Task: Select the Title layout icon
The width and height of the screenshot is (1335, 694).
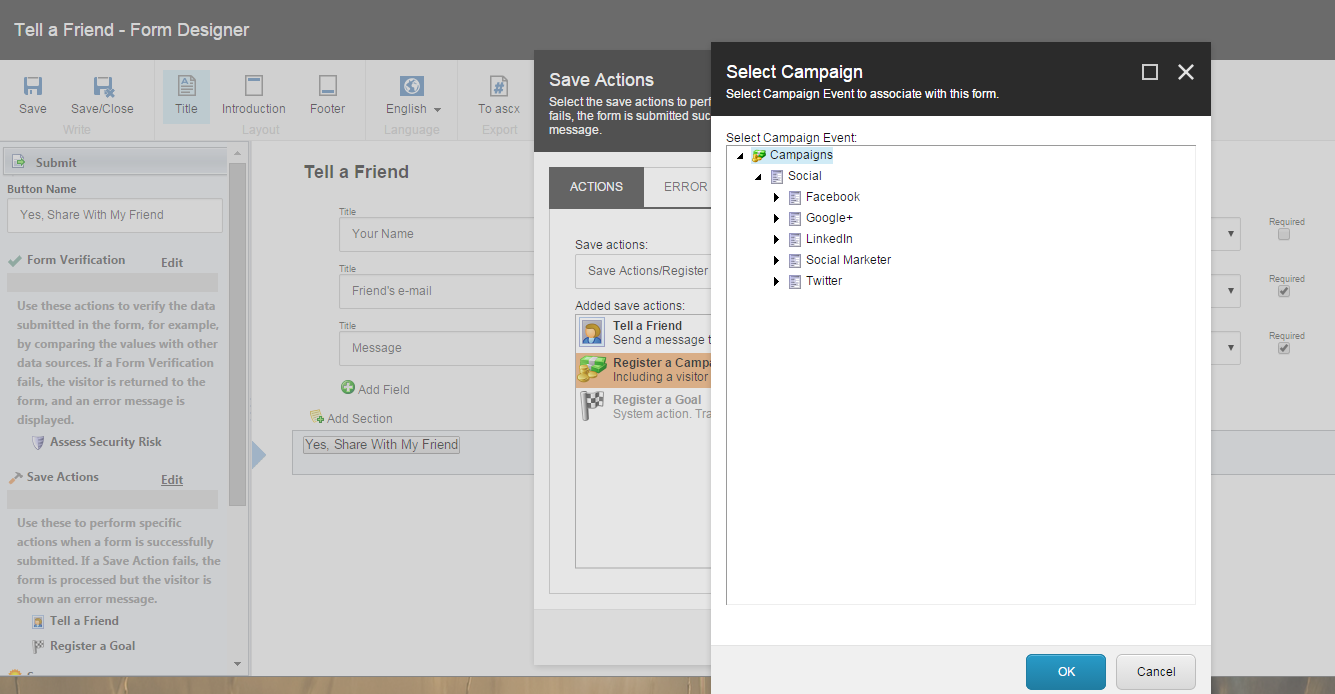Action: (187, 87)
